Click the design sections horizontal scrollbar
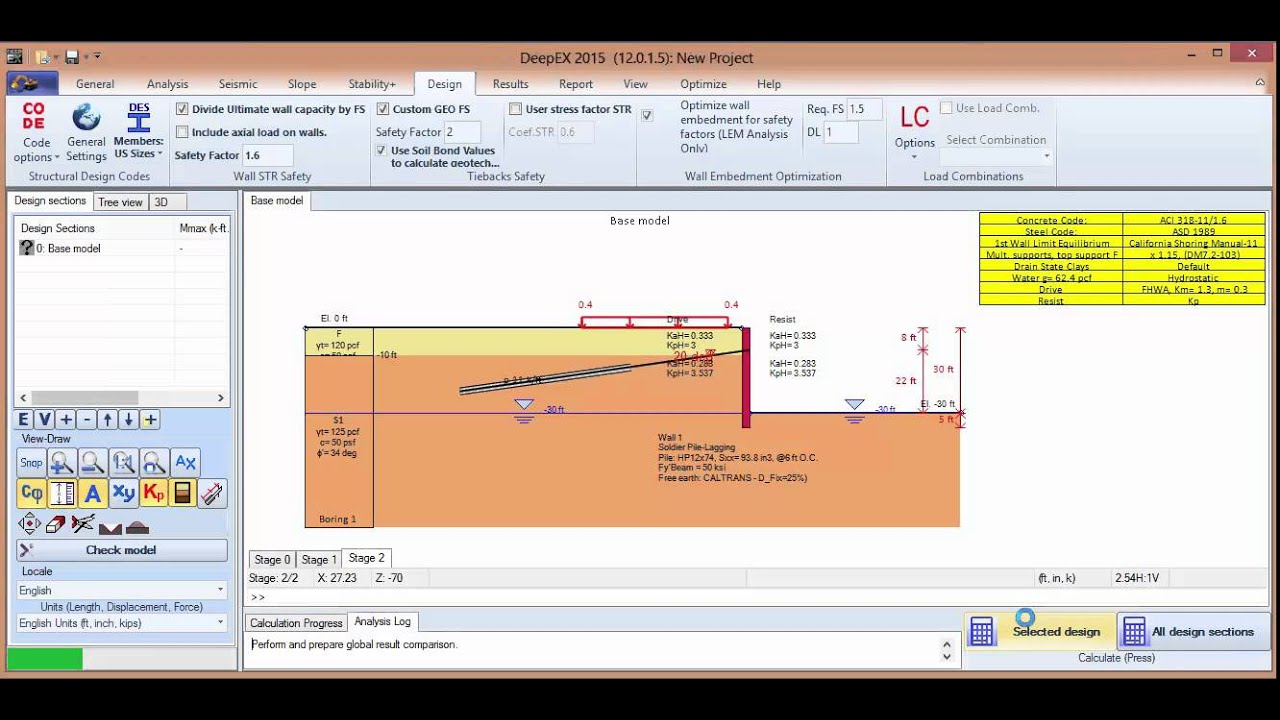The image size is (1280, 720). [121, 397]
